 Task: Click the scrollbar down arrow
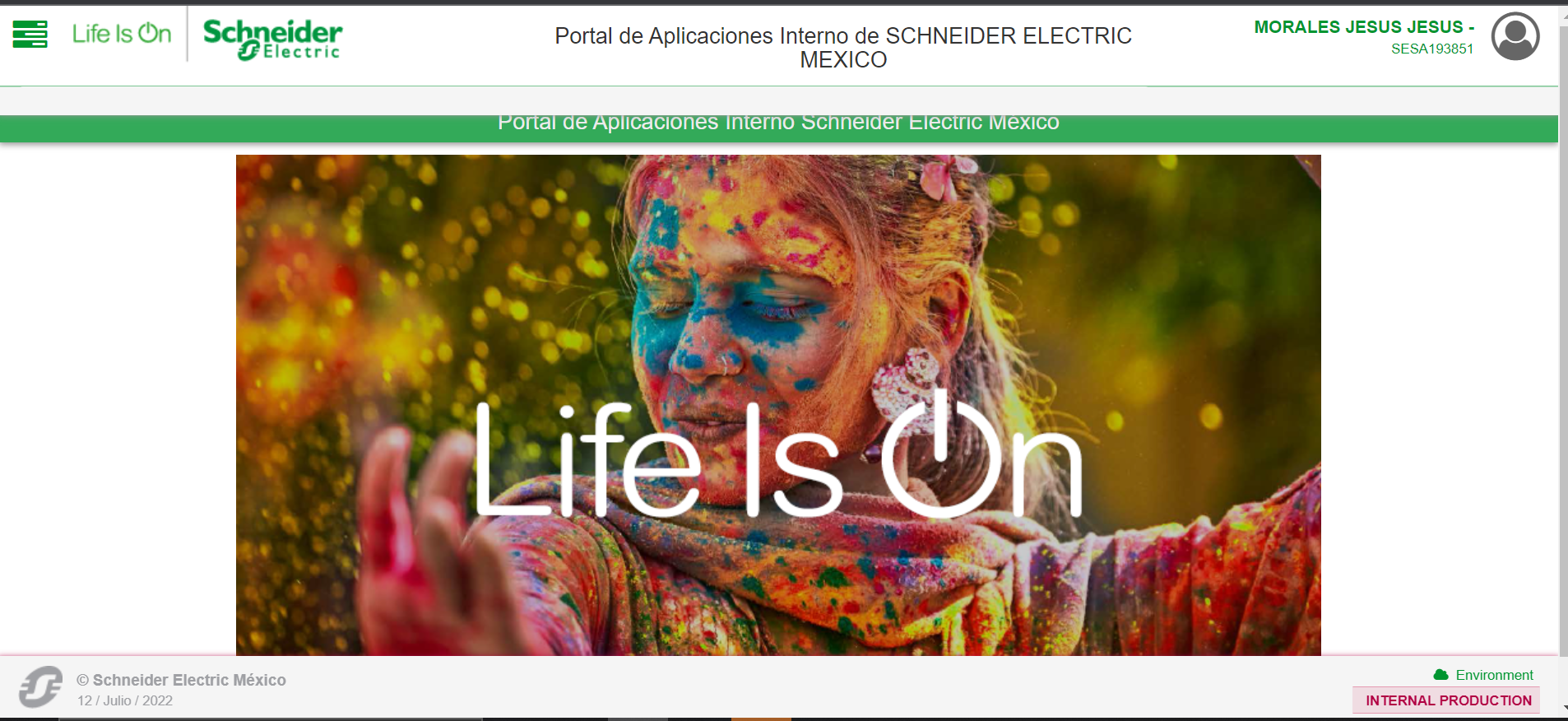click(x=1563, y=706)
